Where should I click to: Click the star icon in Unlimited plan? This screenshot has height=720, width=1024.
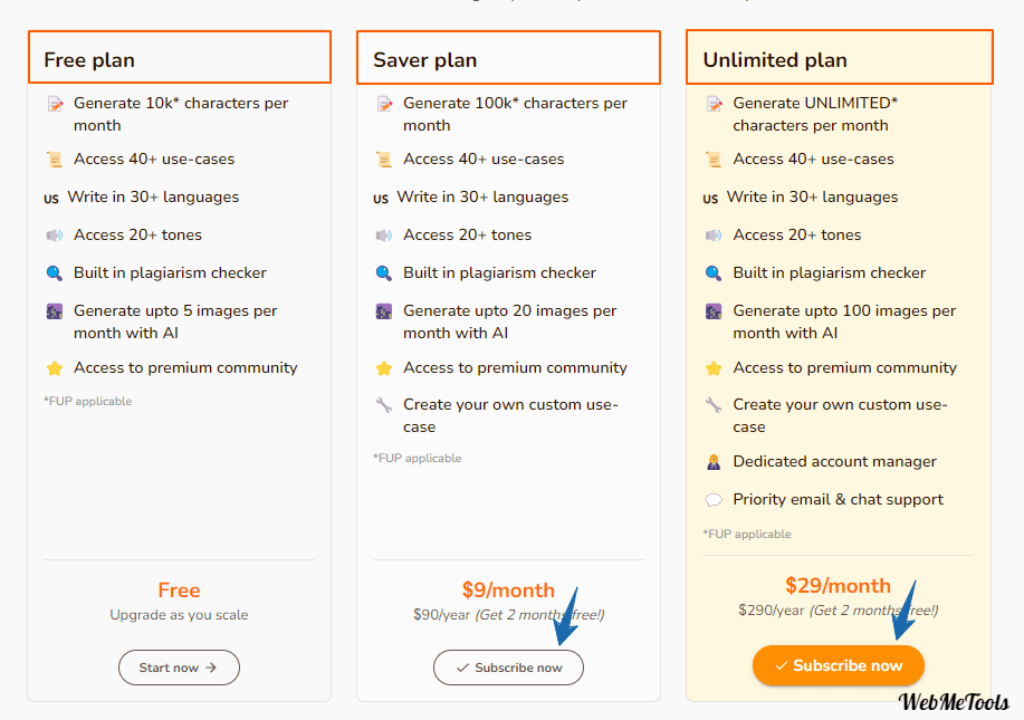click(x=713, y=368)
